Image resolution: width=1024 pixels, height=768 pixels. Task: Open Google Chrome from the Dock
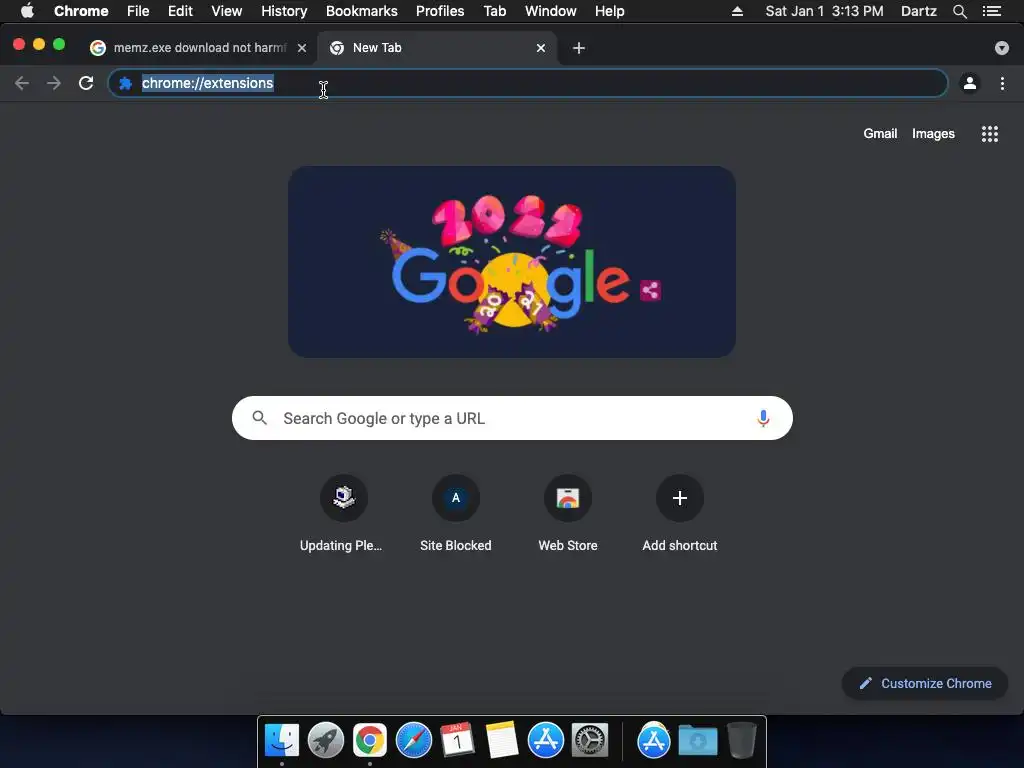pyautogui.click(x=370, y=741)
